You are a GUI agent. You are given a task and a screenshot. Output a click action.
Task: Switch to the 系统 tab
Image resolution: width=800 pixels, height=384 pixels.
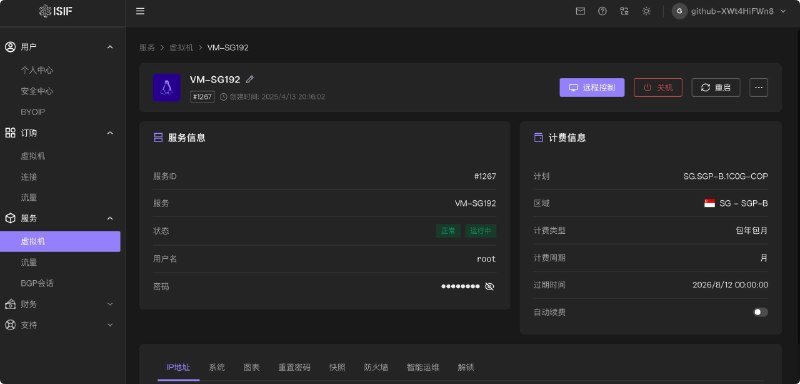[x=217, y=367]
